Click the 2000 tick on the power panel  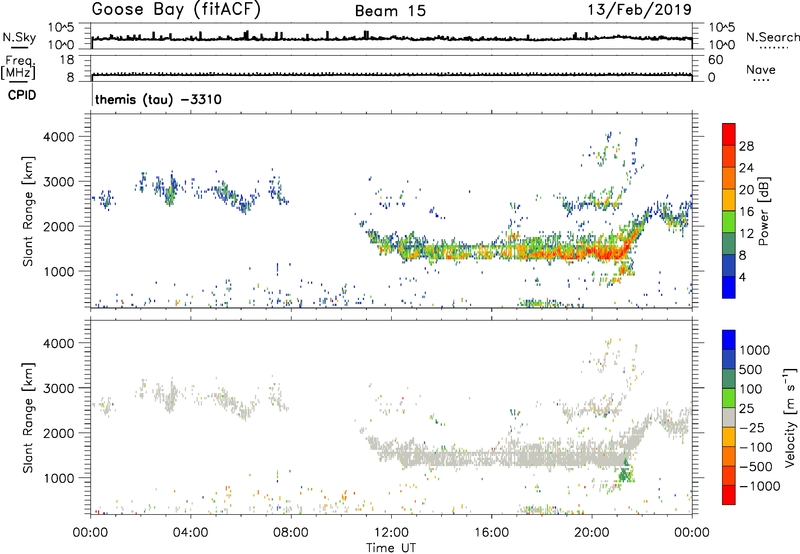[x=58, y=226]
